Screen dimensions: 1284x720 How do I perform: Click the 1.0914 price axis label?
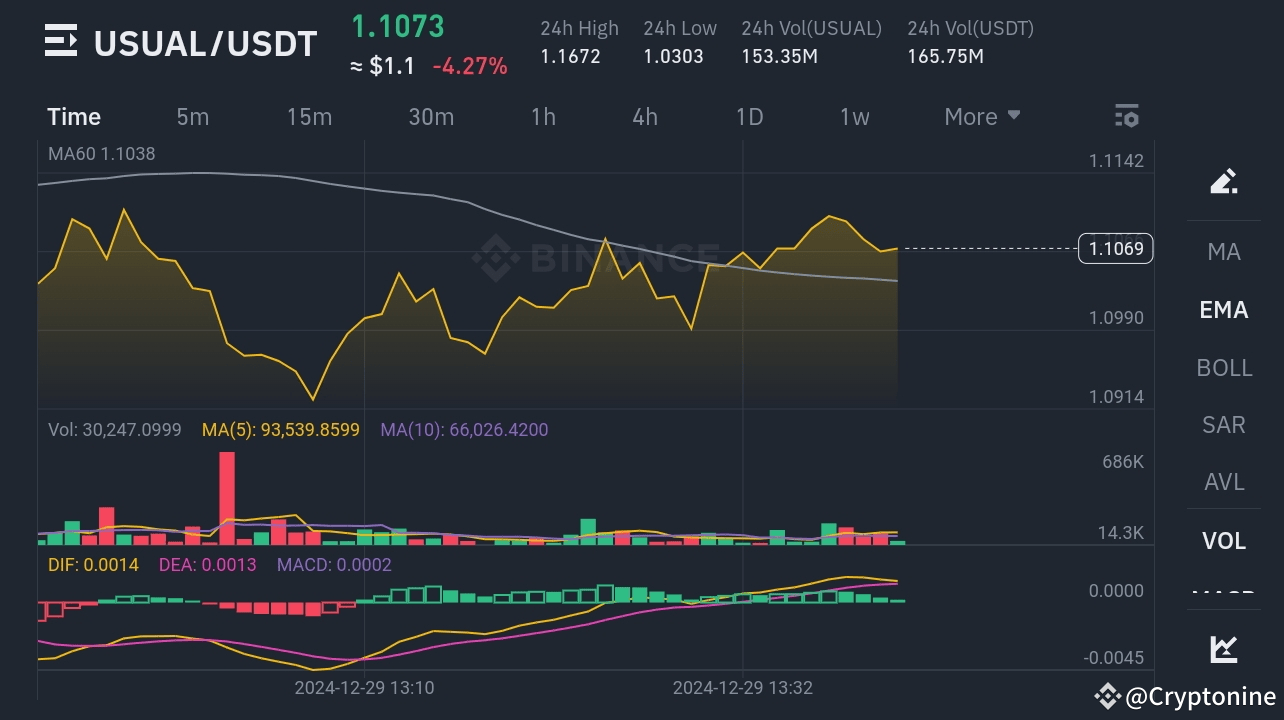[x=1116, y=397]
